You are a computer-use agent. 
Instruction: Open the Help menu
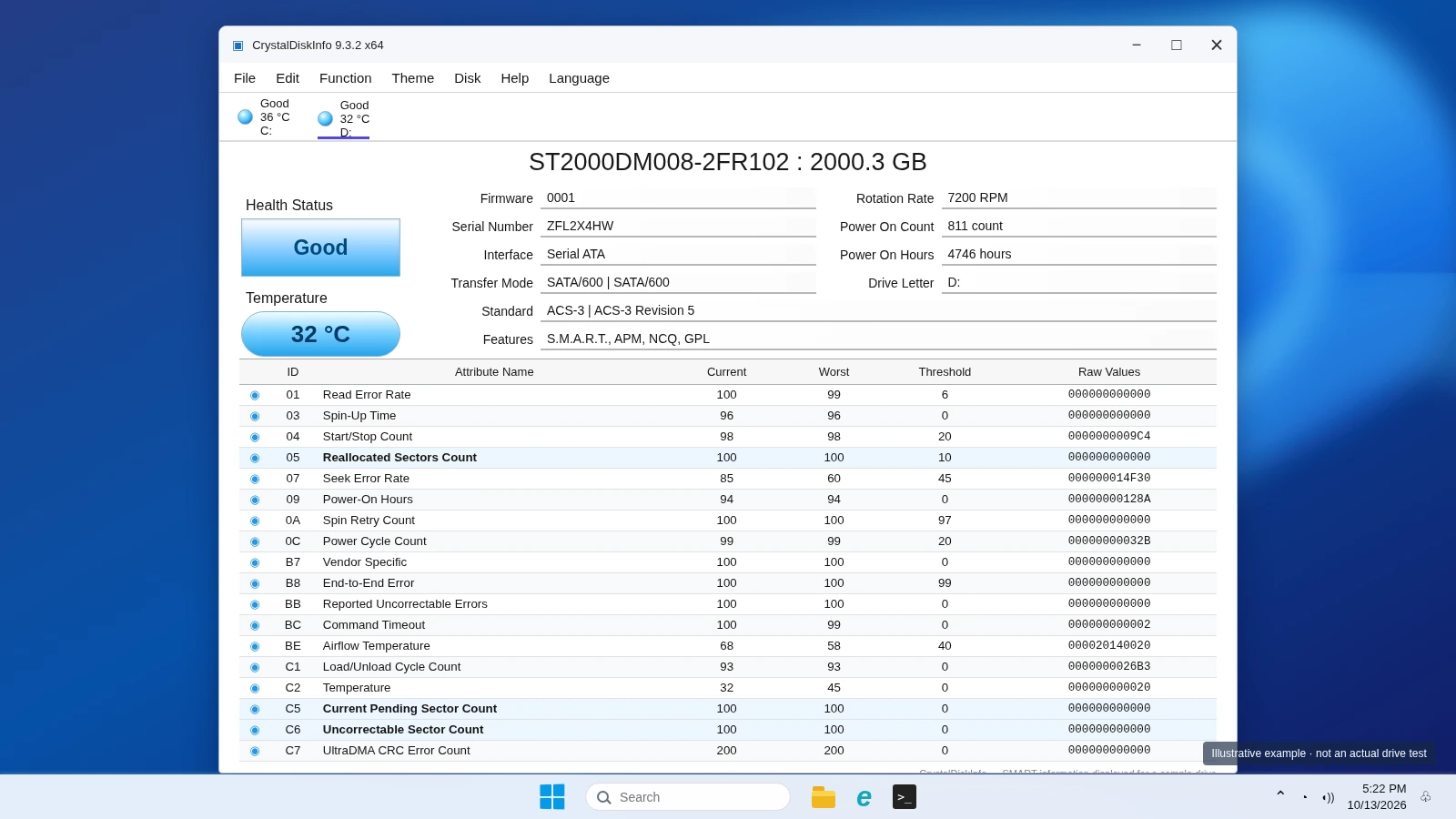pos(515,78)
